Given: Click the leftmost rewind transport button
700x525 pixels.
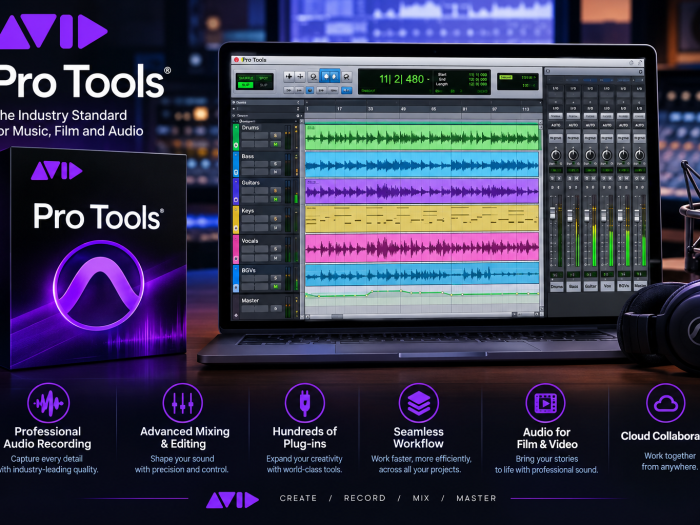Looking at the screenshot, I should point(288,90).
